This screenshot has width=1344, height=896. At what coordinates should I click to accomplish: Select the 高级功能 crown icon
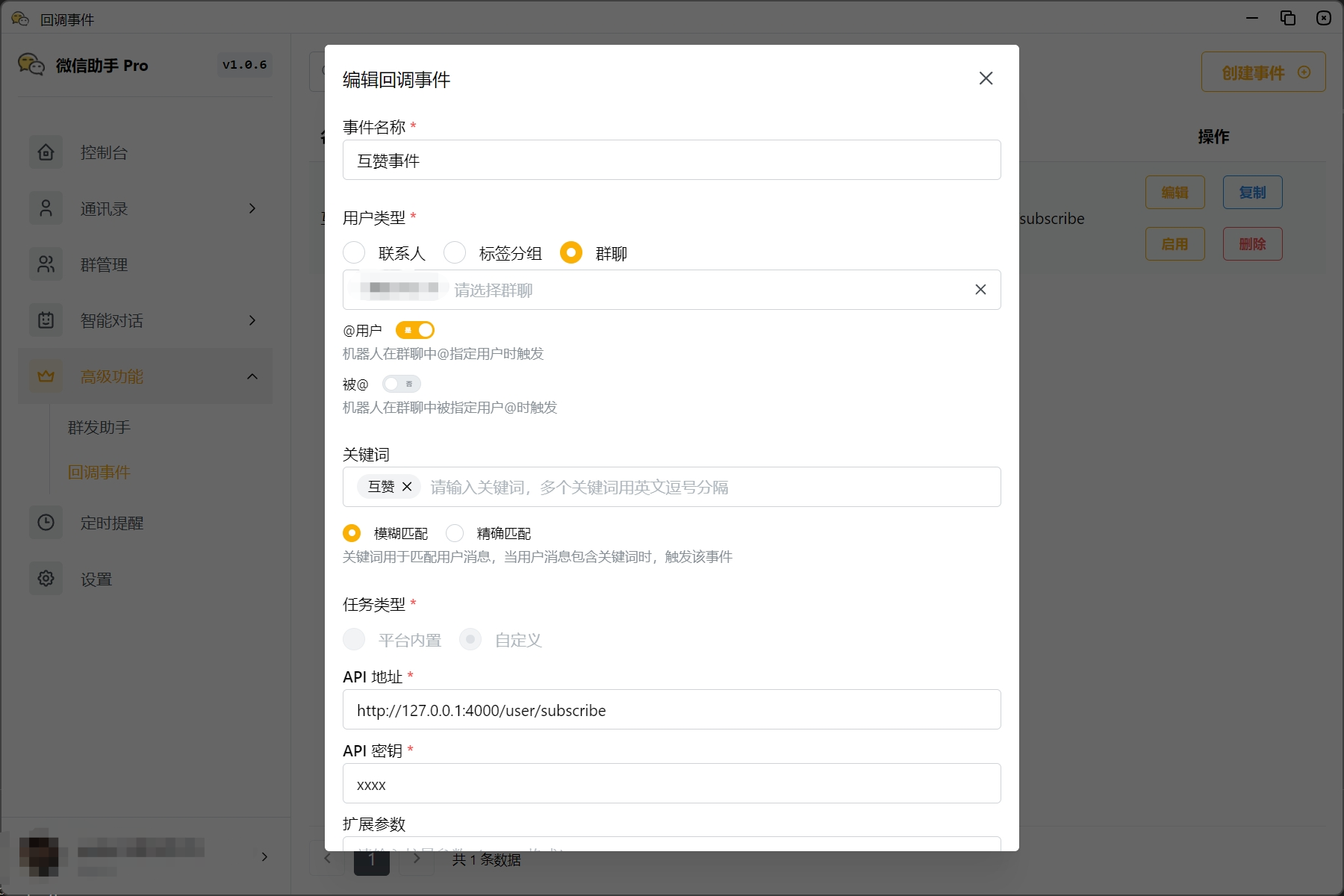coord(46,376)
